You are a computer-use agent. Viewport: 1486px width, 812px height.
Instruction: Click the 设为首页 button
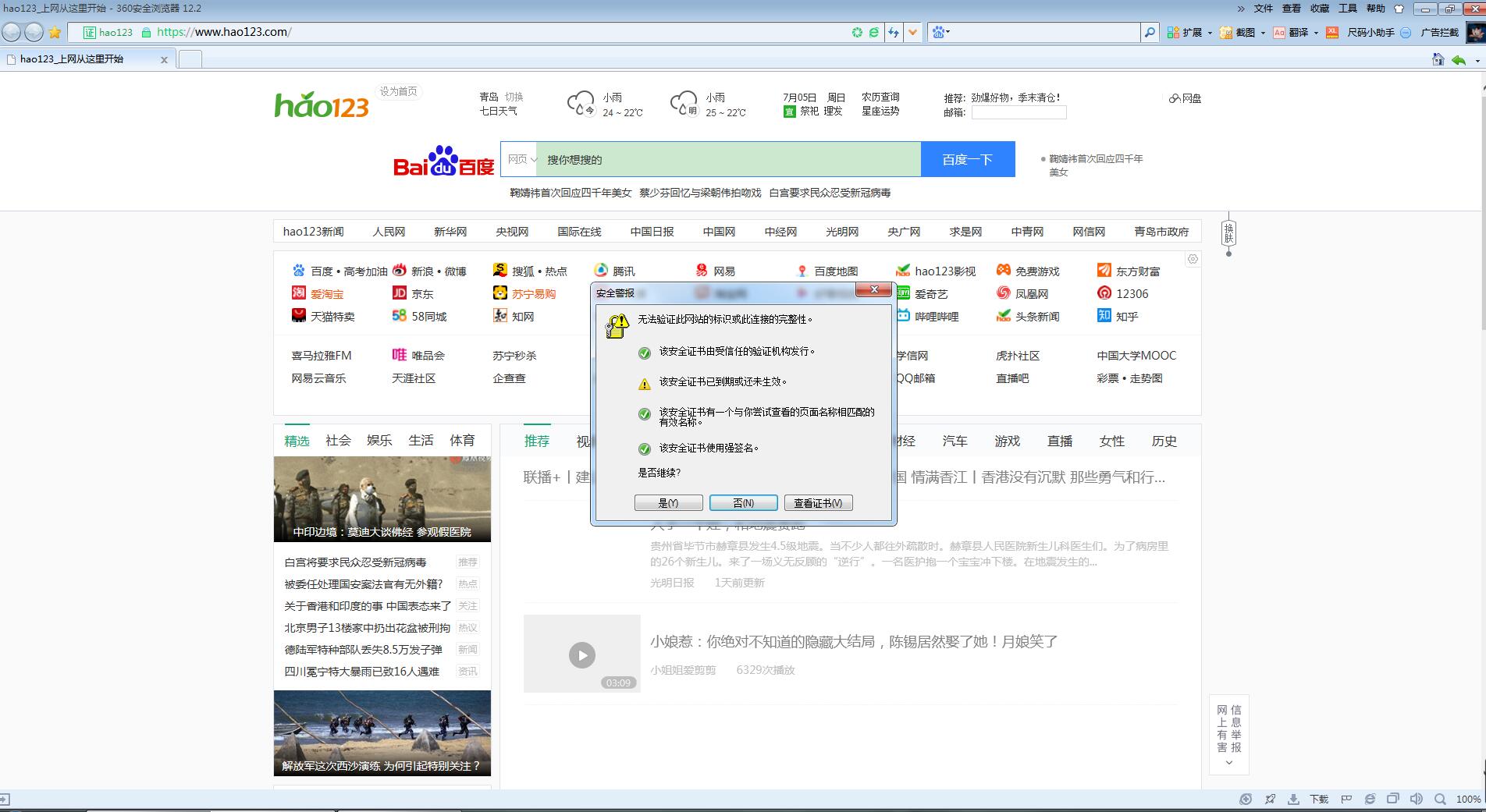point(398,91)
